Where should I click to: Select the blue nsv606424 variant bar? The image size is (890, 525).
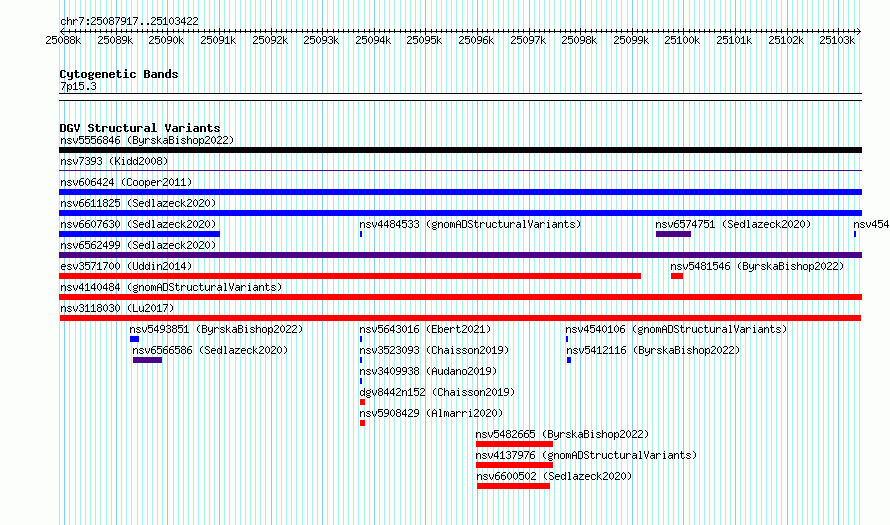[x=460, y=192]
